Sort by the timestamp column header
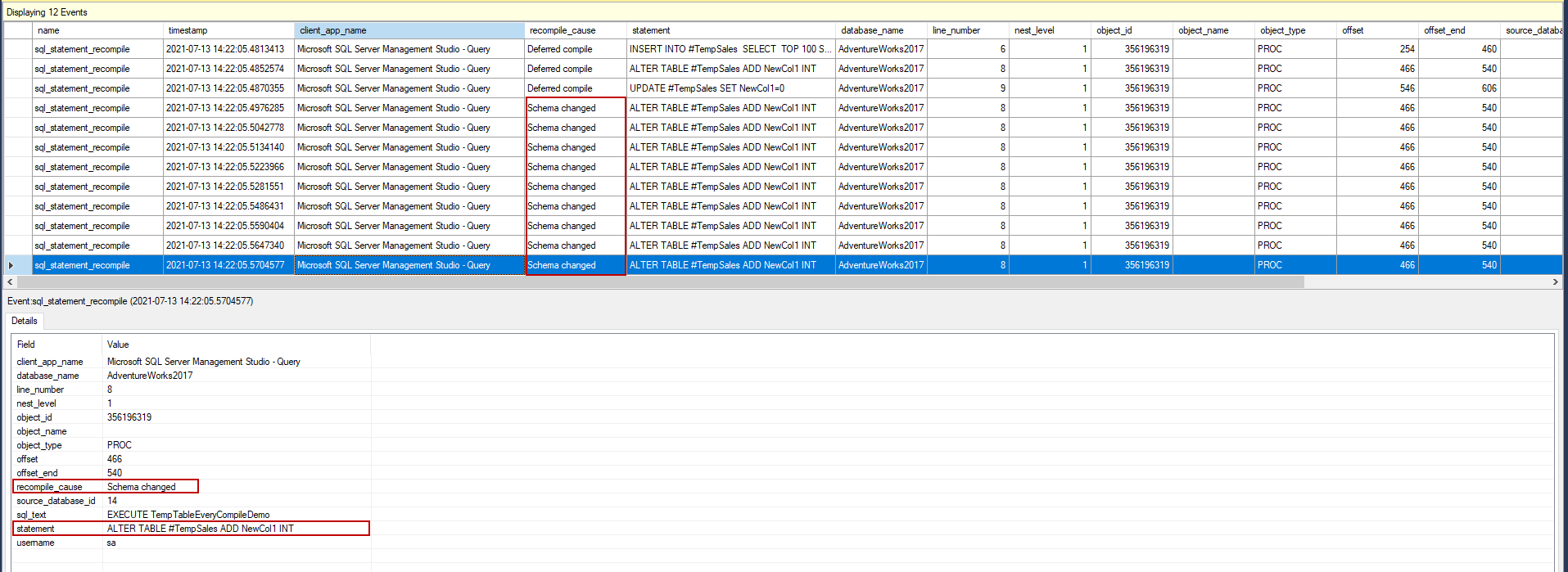This screenshot has width=1568, height=572. pos(228,30)
